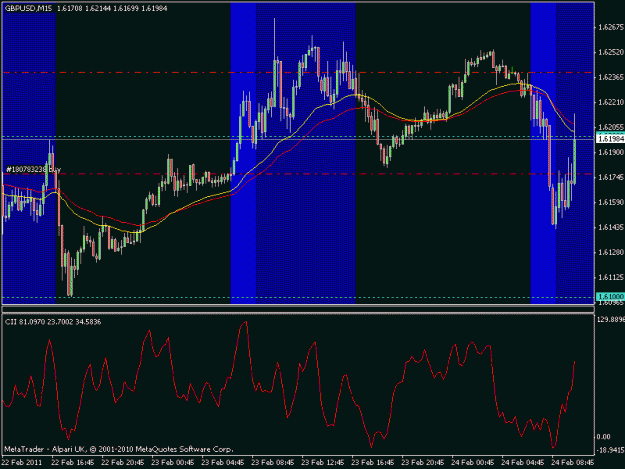Click the 1.62675 price axis label
Image resolution: width=625 pixels, height=469 pixels.
coord(611,27)
